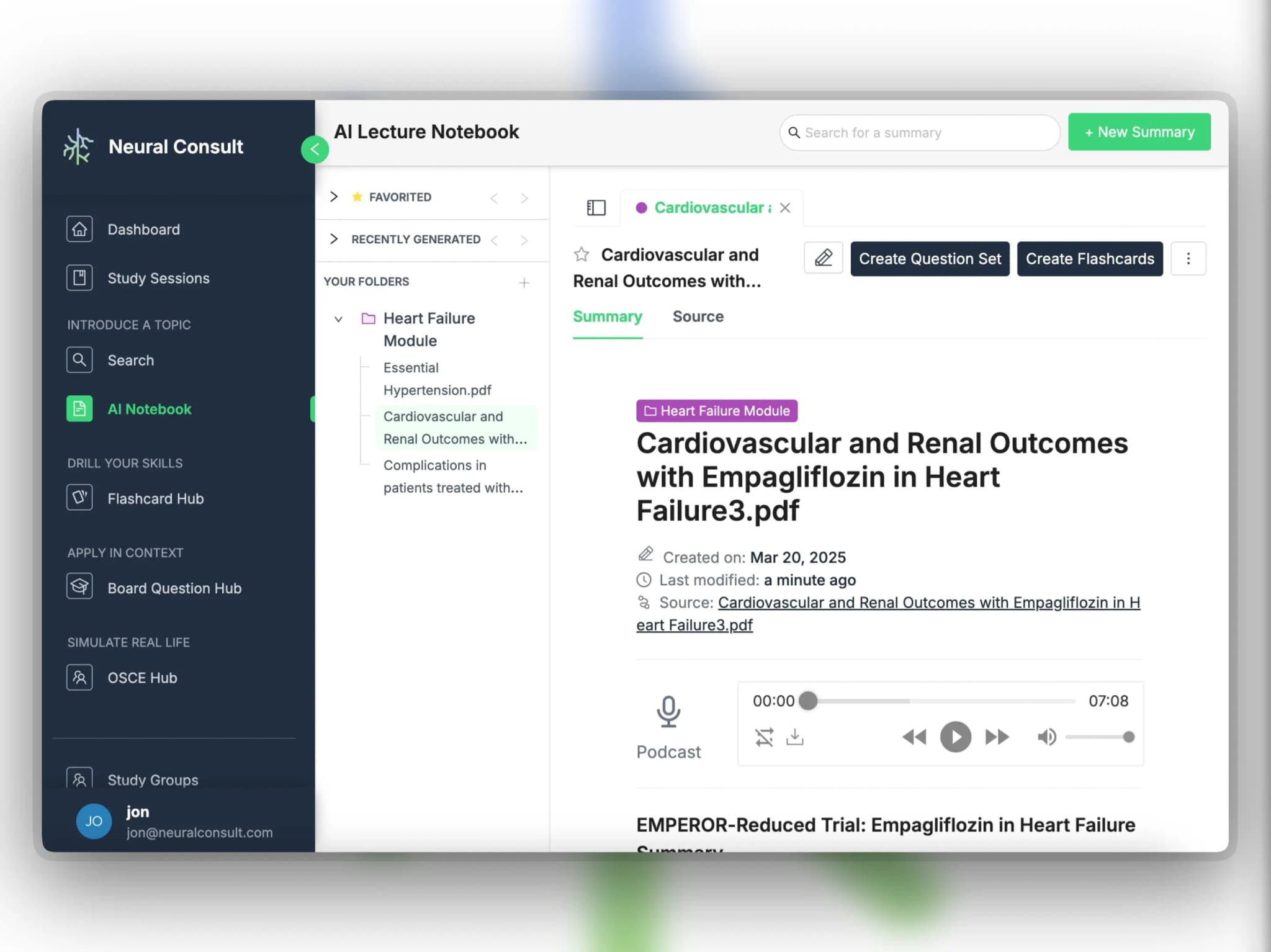Open more options three-dot menu
The width and height of the screenshot is (1271, 952).
click(x=1188, y=259)
